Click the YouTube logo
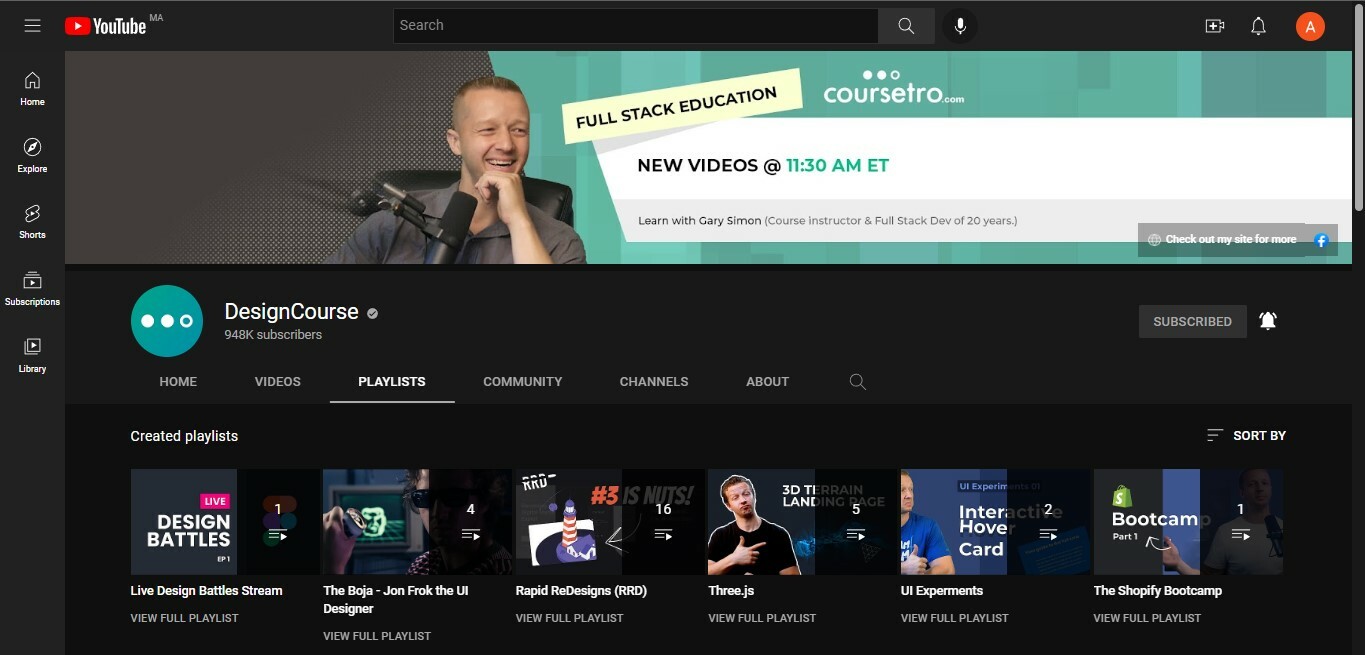1365x655 pixels. point(106,26)
